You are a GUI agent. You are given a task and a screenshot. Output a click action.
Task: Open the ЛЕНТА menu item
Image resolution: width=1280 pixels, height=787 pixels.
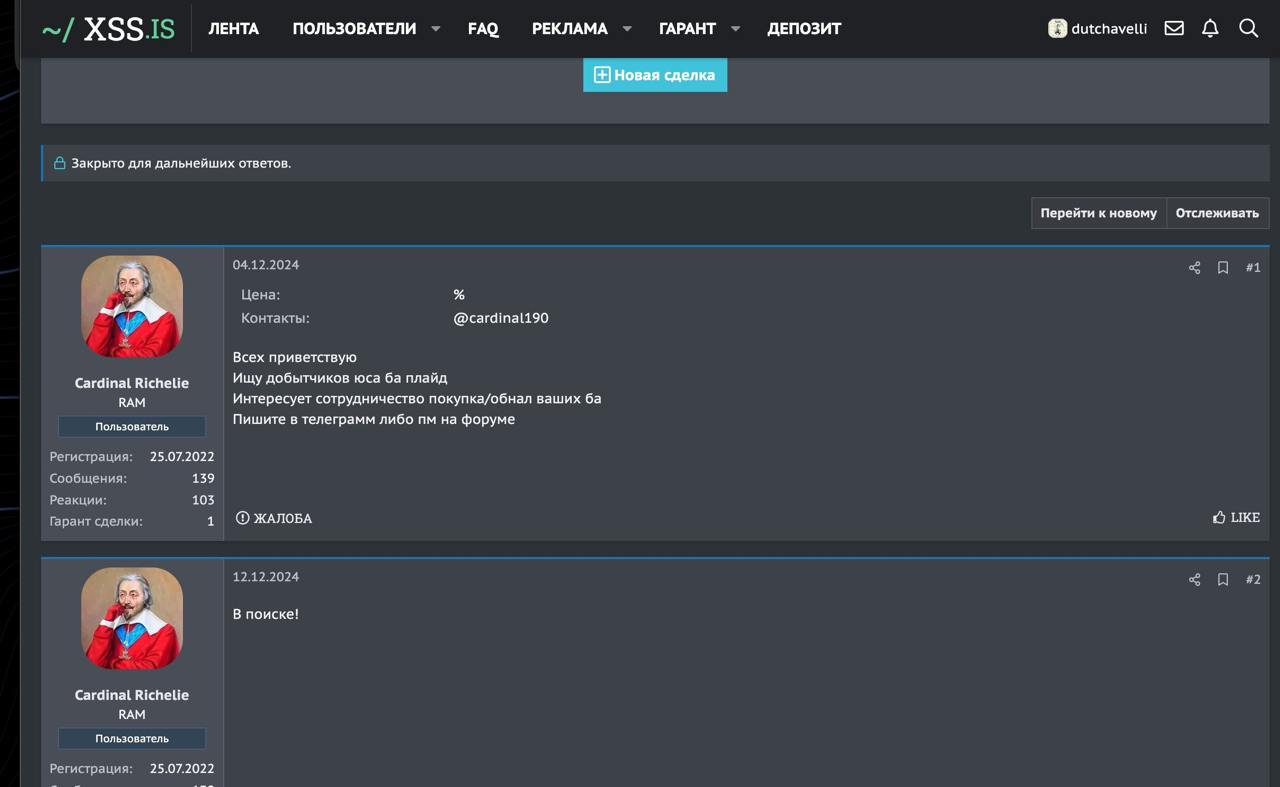pyautogui.click(x=233, y=29)
